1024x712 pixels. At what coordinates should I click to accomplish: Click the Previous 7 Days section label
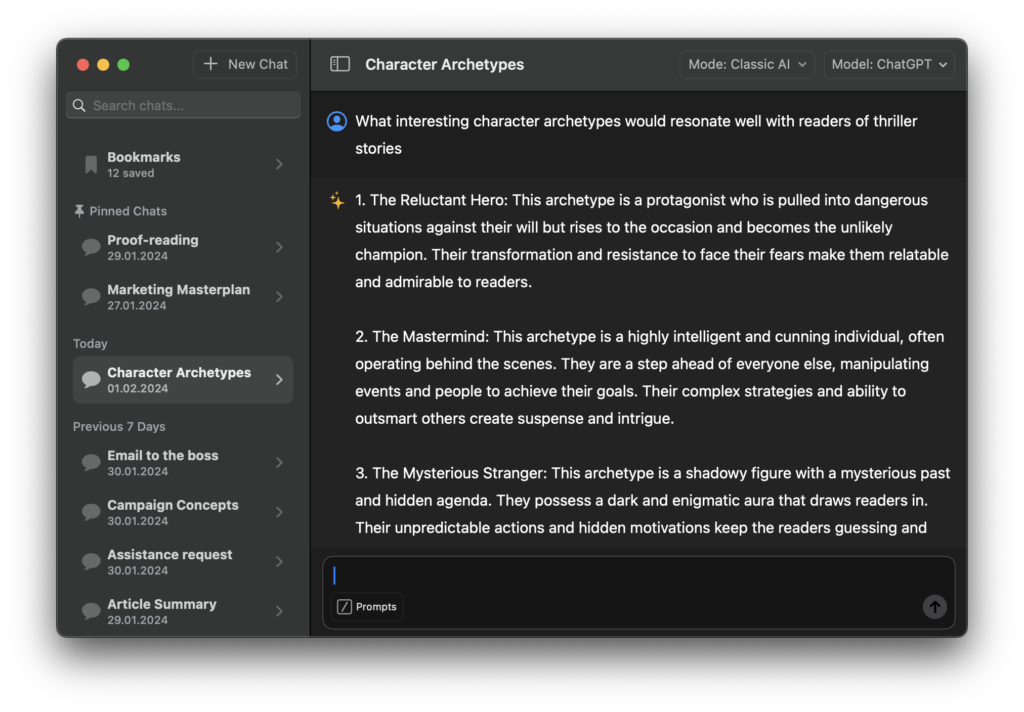[x=119, y=427]
